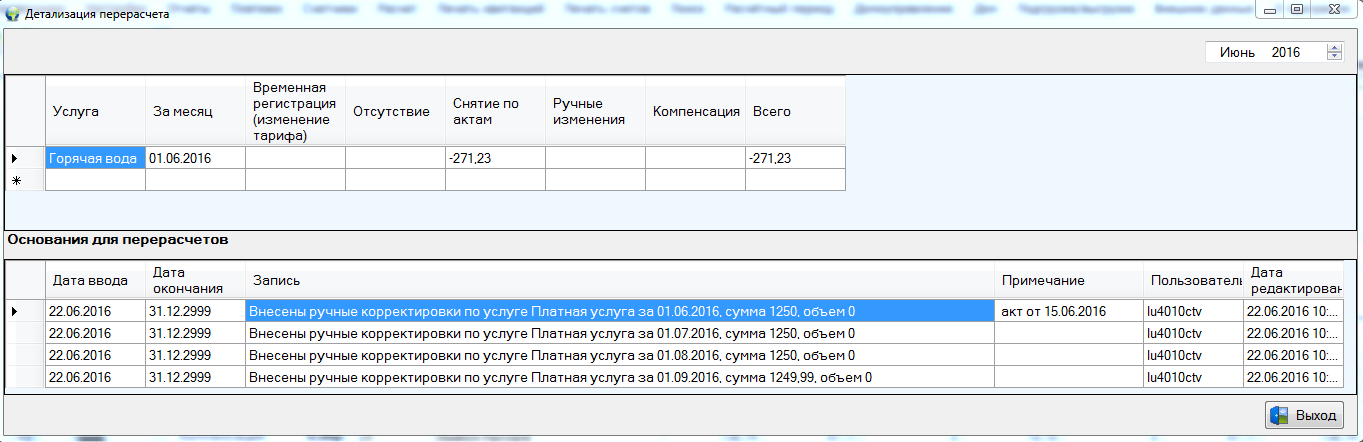Select the year 2016 in the date picker
The height and width of the screenshot is (442, 1363).
point(1285,53)
